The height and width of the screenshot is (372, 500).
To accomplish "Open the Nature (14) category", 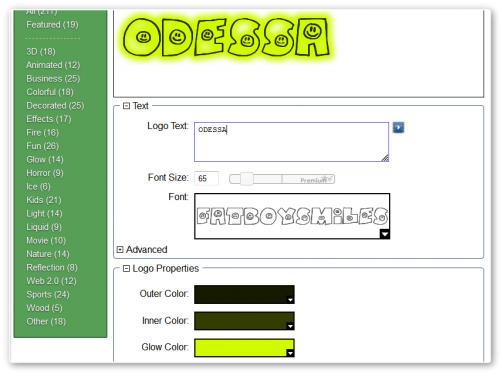I will coord(48,254).
